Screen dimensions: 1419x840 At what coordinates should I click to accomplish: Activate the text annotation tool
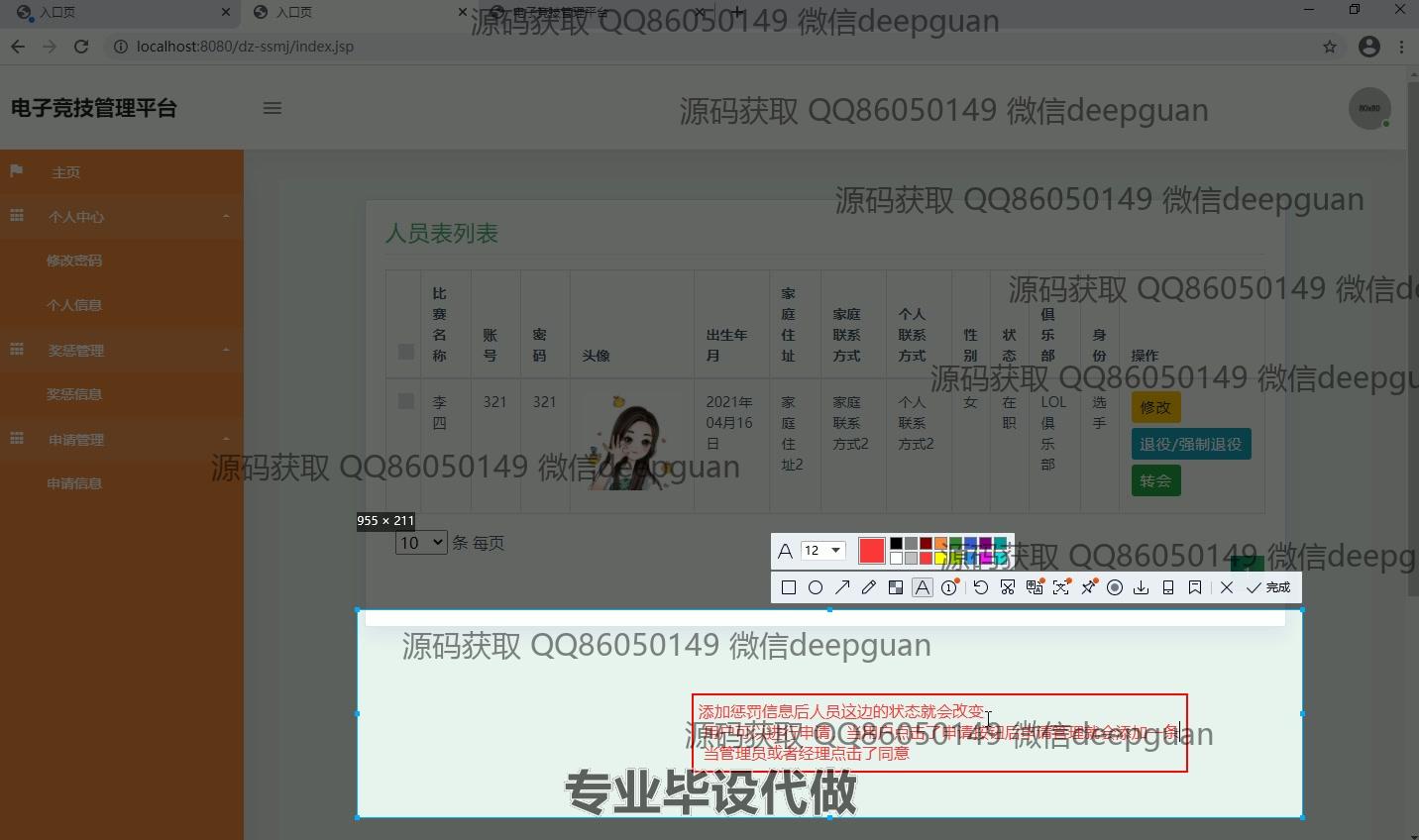[923, 587]
